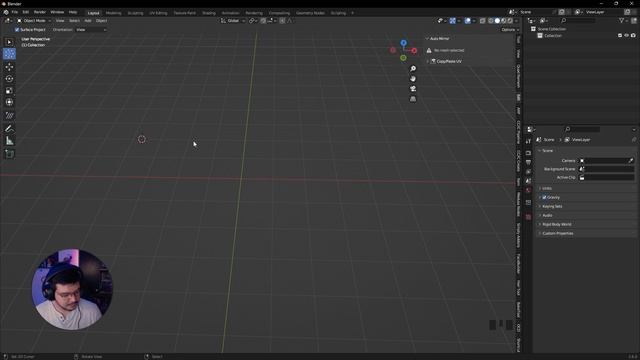Open viewport Options dropdown
This screenshot has width=640, height=360.
click(510, 30)
